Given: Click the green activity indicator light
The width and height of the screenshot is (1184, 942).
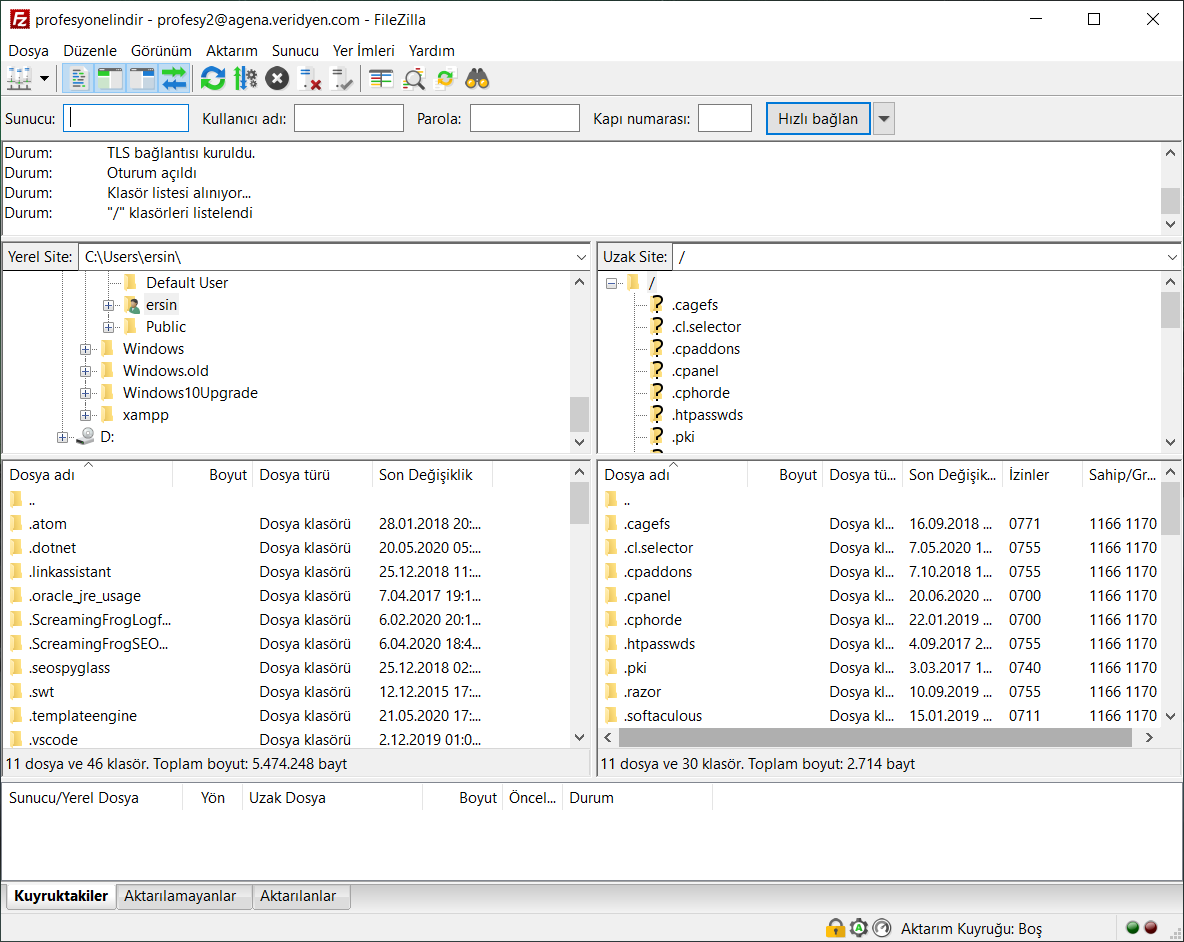Looking at the screenshot, I should (x=1133, y=928).
